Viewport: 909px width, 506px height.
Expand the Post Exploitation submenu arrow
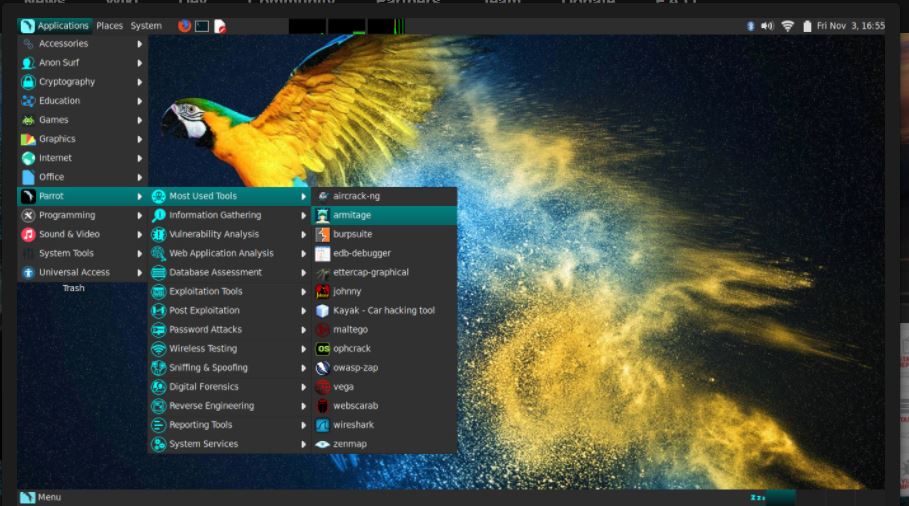(303, 311)
